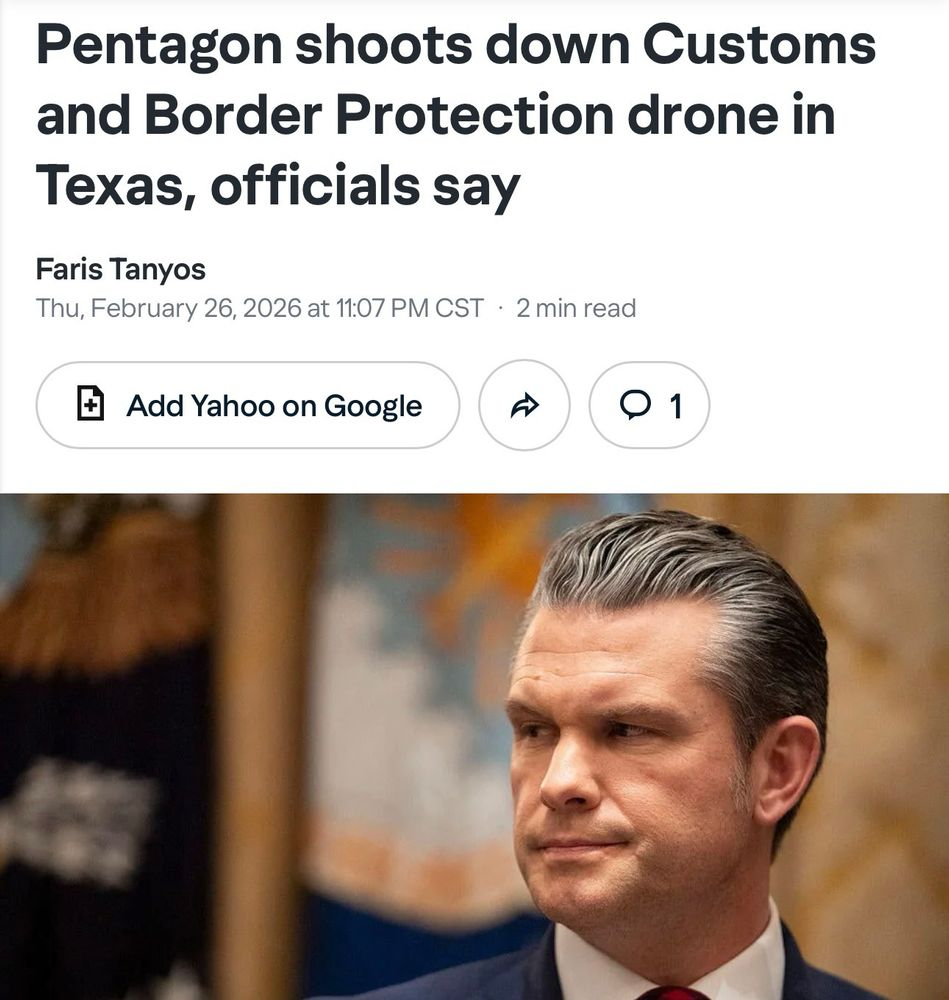The height and width of the screenshot is (1000, 949).
Task: Open comments via the speech bubble icon
Action: 635,405
